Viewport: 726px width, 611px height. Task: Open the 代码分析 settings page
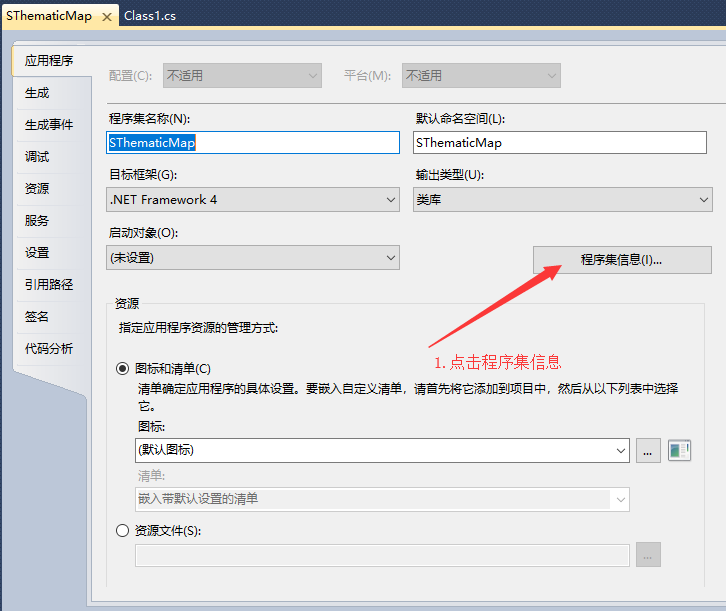pos(49,348)
